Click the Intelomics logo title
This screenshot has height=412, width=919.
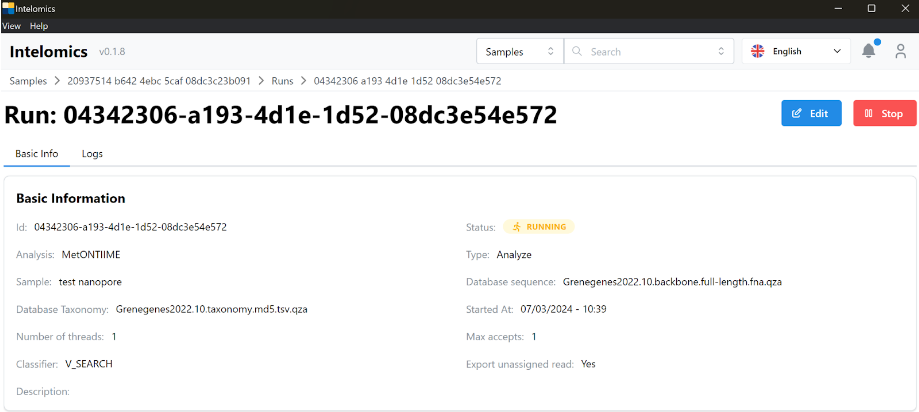coord(48,51)
